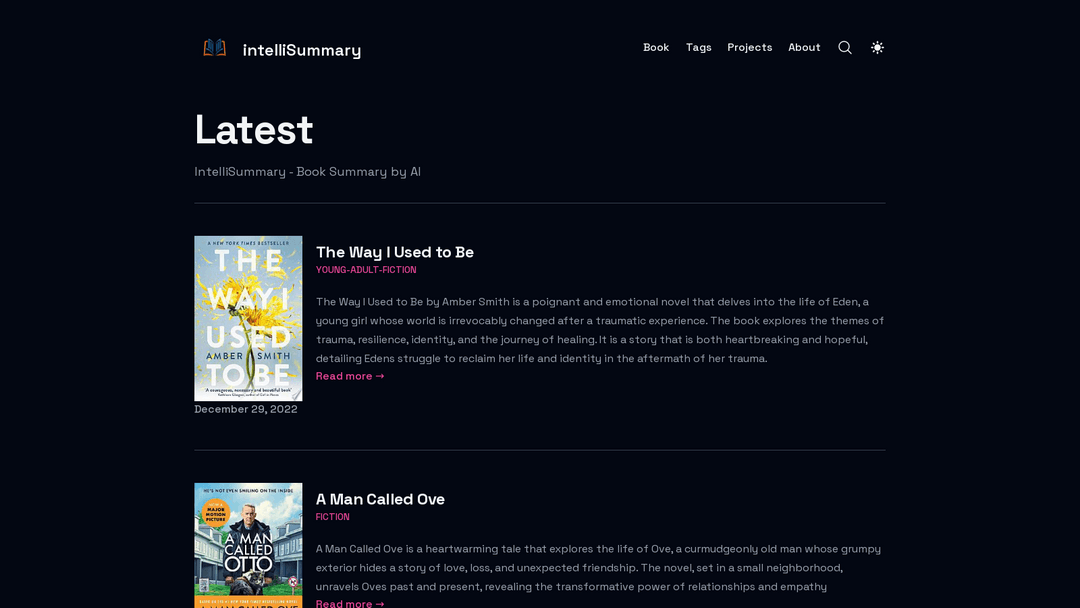
Task: Open the title link A Man Called Ove
Action: (380, 499)
